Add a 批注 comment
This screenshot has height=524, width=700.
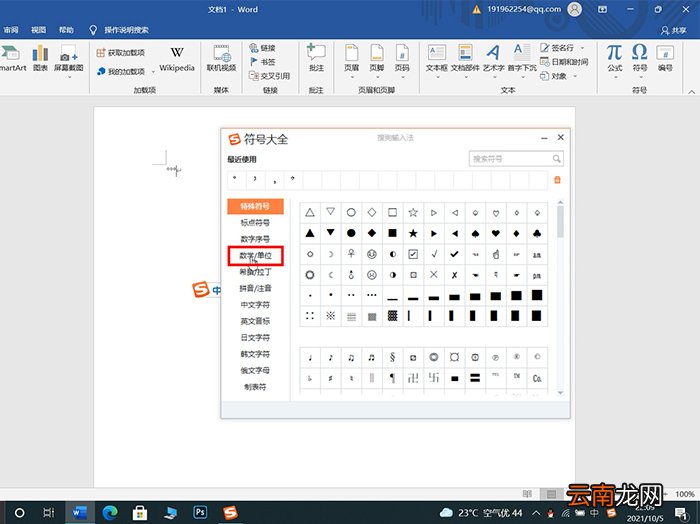click(316, 58)
